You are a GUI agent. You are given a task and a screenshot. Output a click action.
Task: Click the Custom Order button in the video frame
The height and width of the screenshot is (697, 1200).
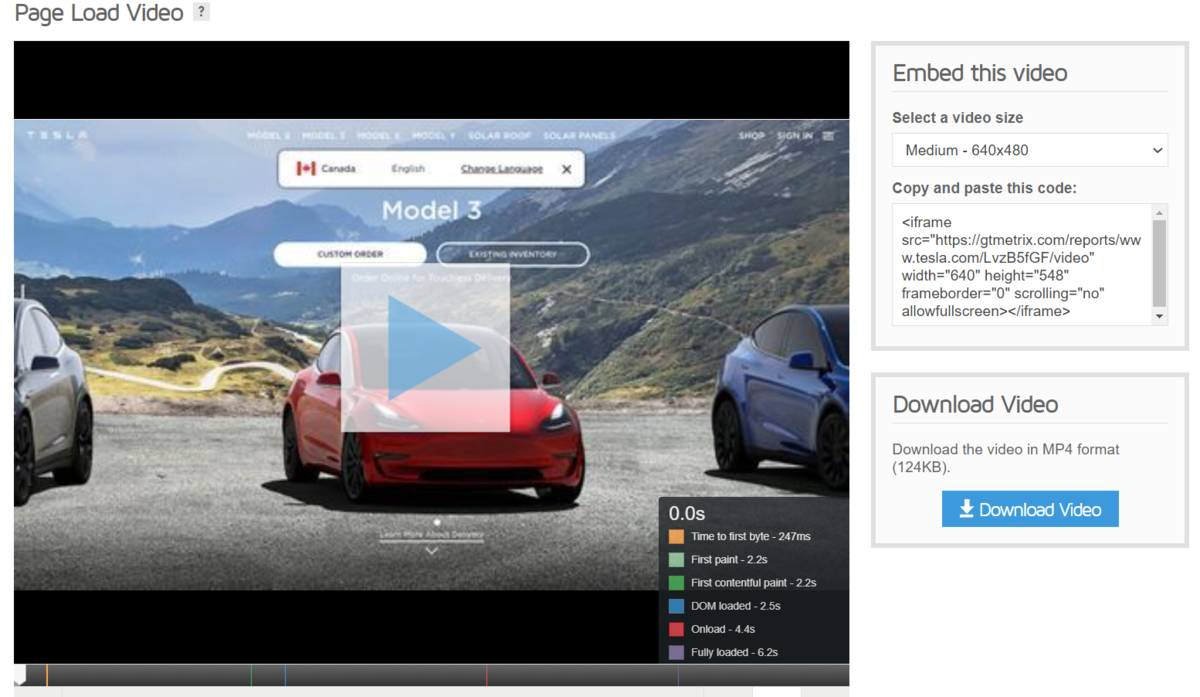tap(350, 254)
